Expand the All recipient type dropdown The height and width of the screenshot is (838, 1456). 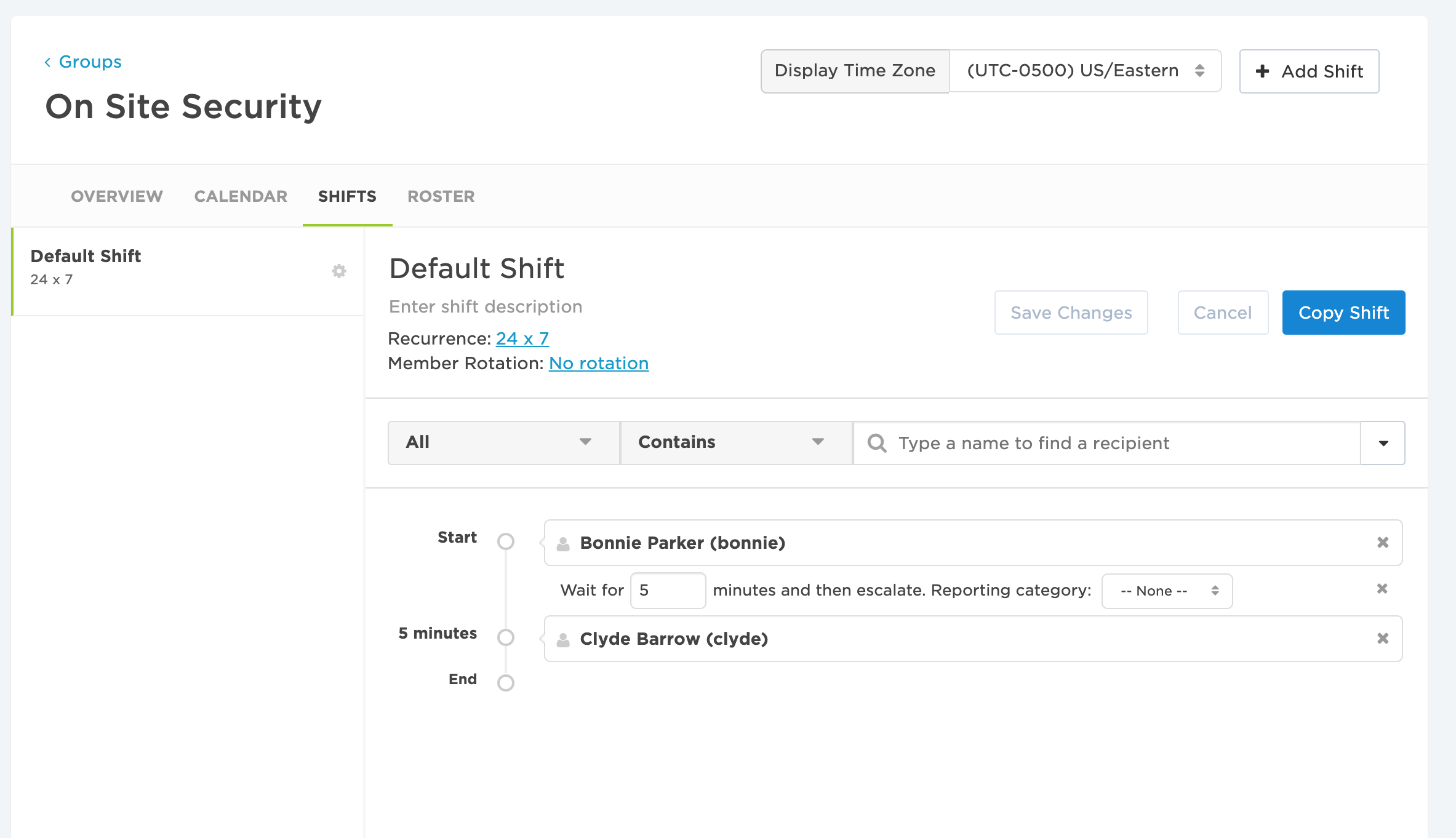[503, 442]
